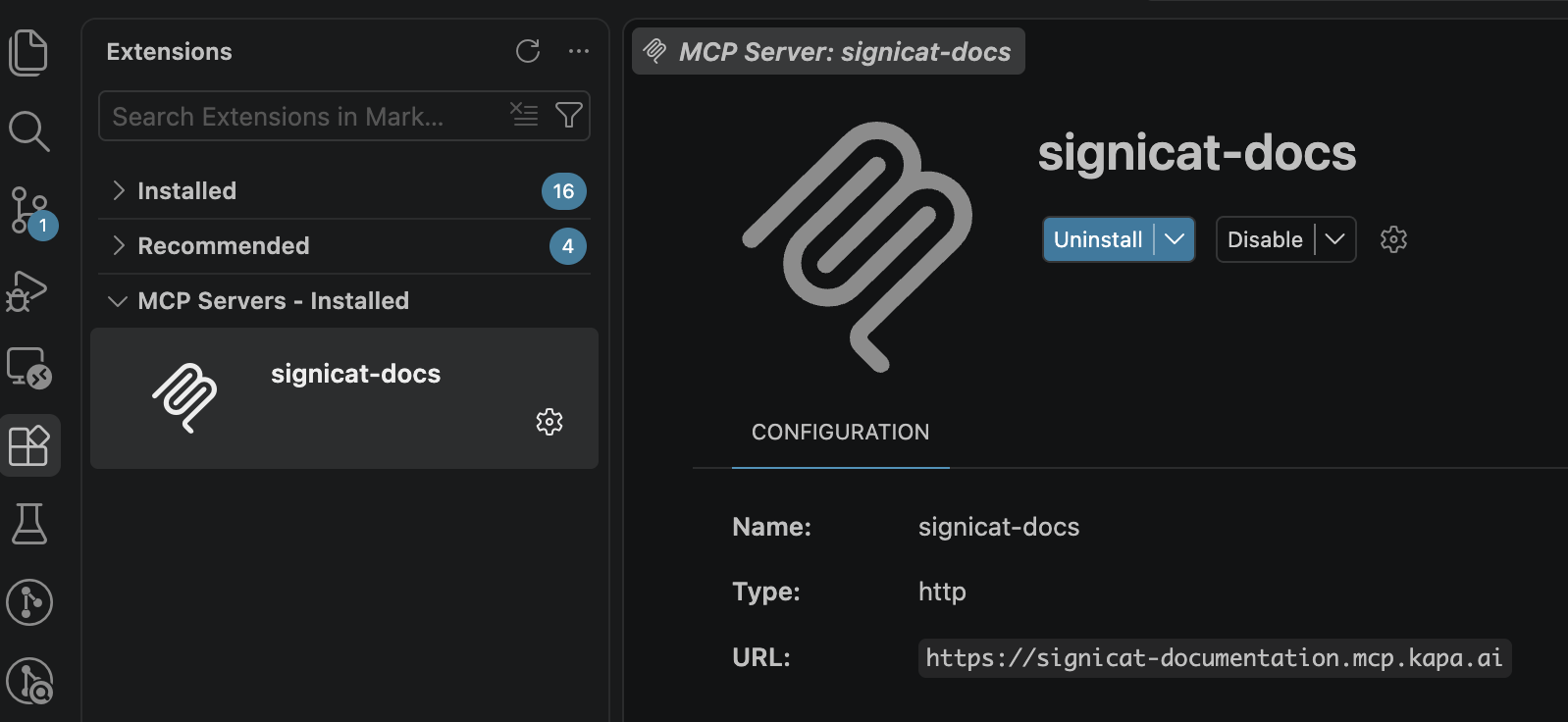1568x722 pixels.
Task: Click the recommended count badge 4
Action: [x=567, y=246]
